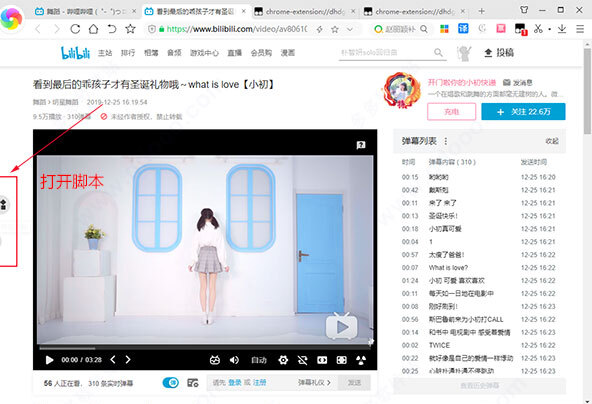The image size is (592, 404).
Task: Open scissors tool dropdown dot
Action: click(549, 29)
